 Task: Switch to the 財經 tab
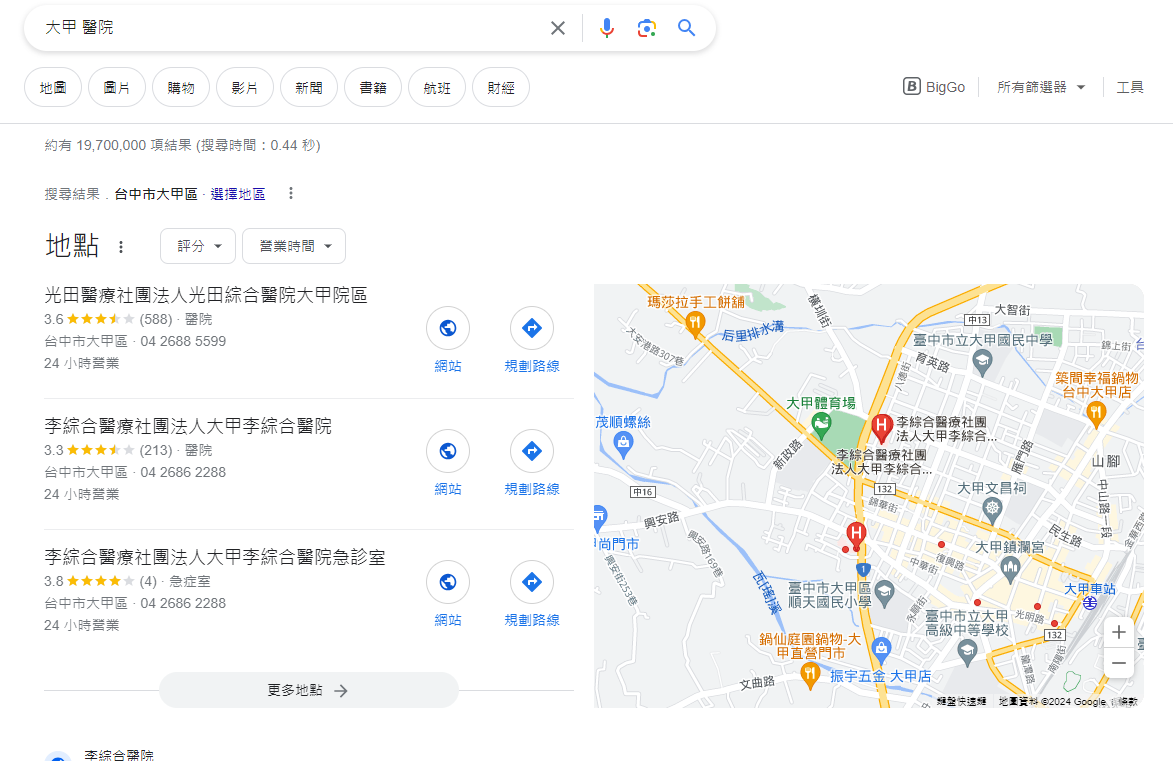point(501,88)
